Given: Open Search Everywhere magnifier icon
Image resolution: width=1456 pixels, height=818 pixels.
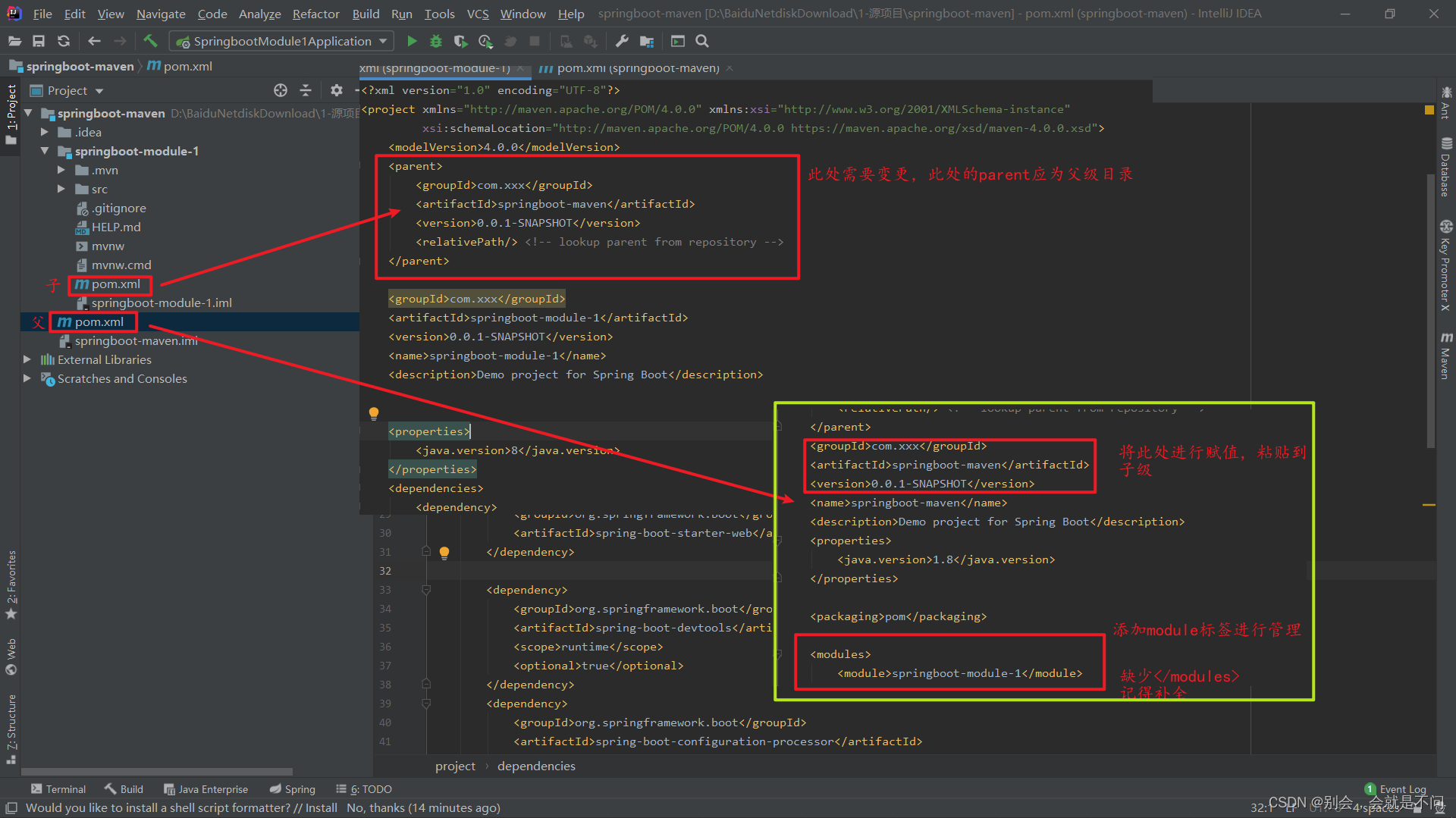Looking at the screenshot, I should (x=702, y=41).
